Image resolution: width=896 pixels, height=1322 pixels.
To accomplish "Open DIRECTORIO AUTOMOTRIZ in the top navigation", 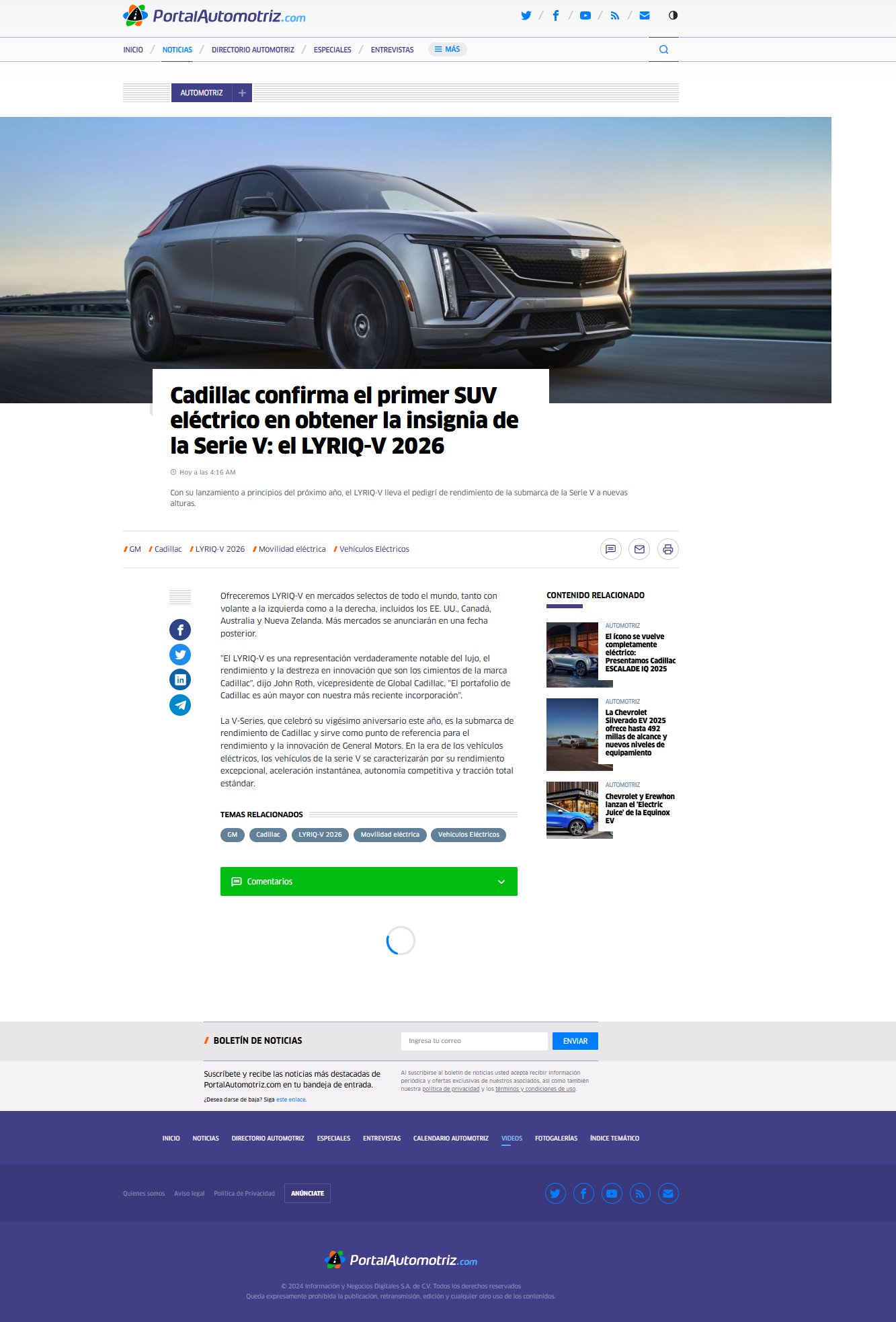I will pyautogui.click(x=253, y=50).
